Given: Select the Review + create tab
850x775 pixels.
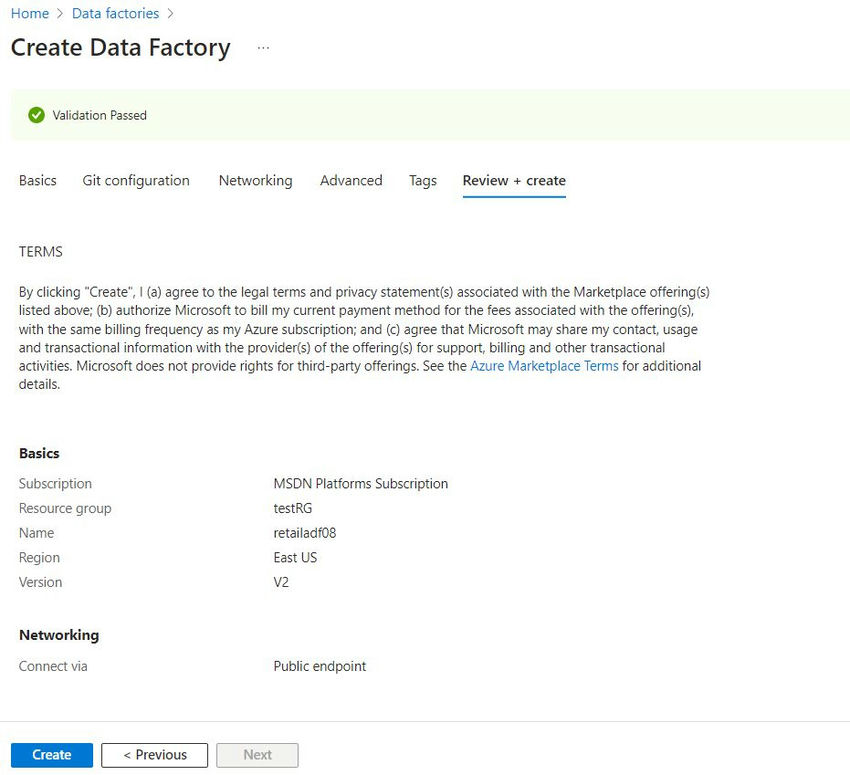Looking at the screenshot, I should tap(514, 180).
